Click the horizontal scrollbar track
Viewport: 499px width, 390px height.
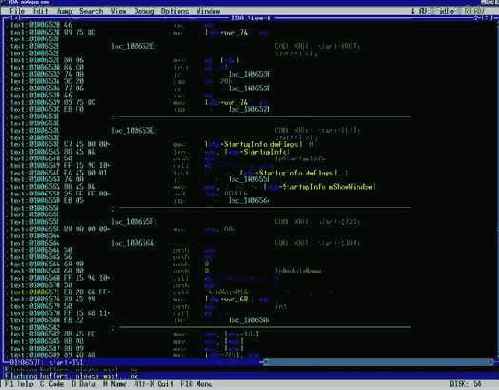377,362
